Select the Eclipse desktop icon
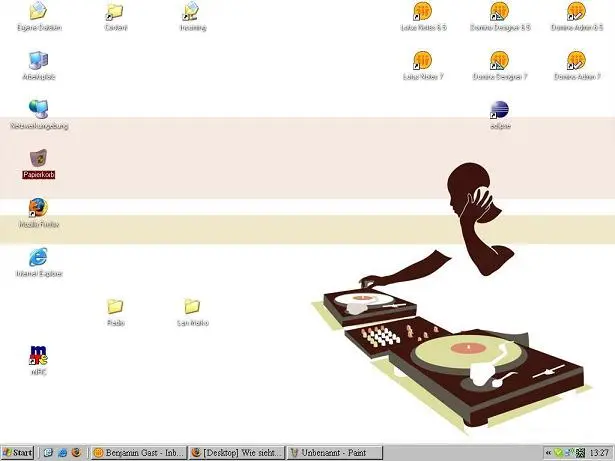The height and width of the screenshot is (461, 615). [500, 111]
